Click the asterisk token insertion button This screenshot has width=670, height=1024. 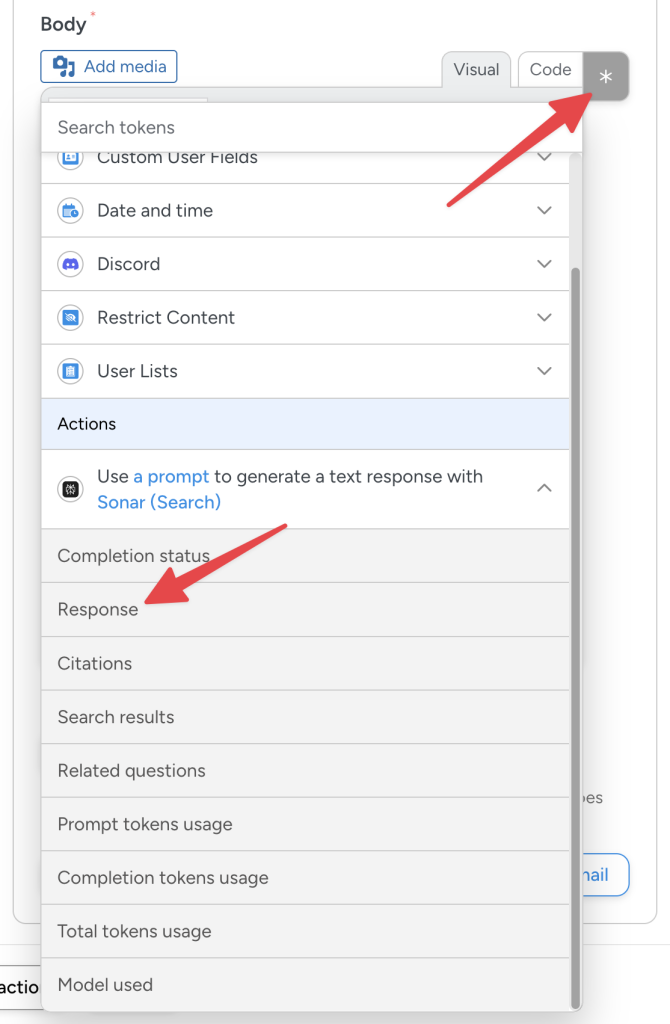(605, 76)
